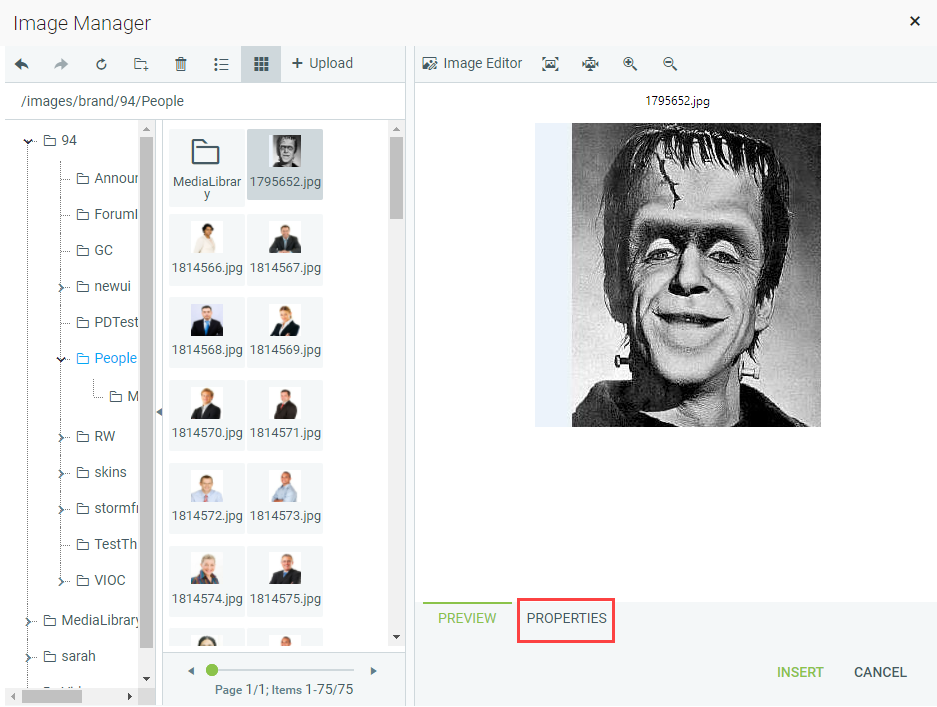Image resolution: width=937 pixels, height=707 pixels.
Task: Expand the VIOC folder
Action: (61, 581)
